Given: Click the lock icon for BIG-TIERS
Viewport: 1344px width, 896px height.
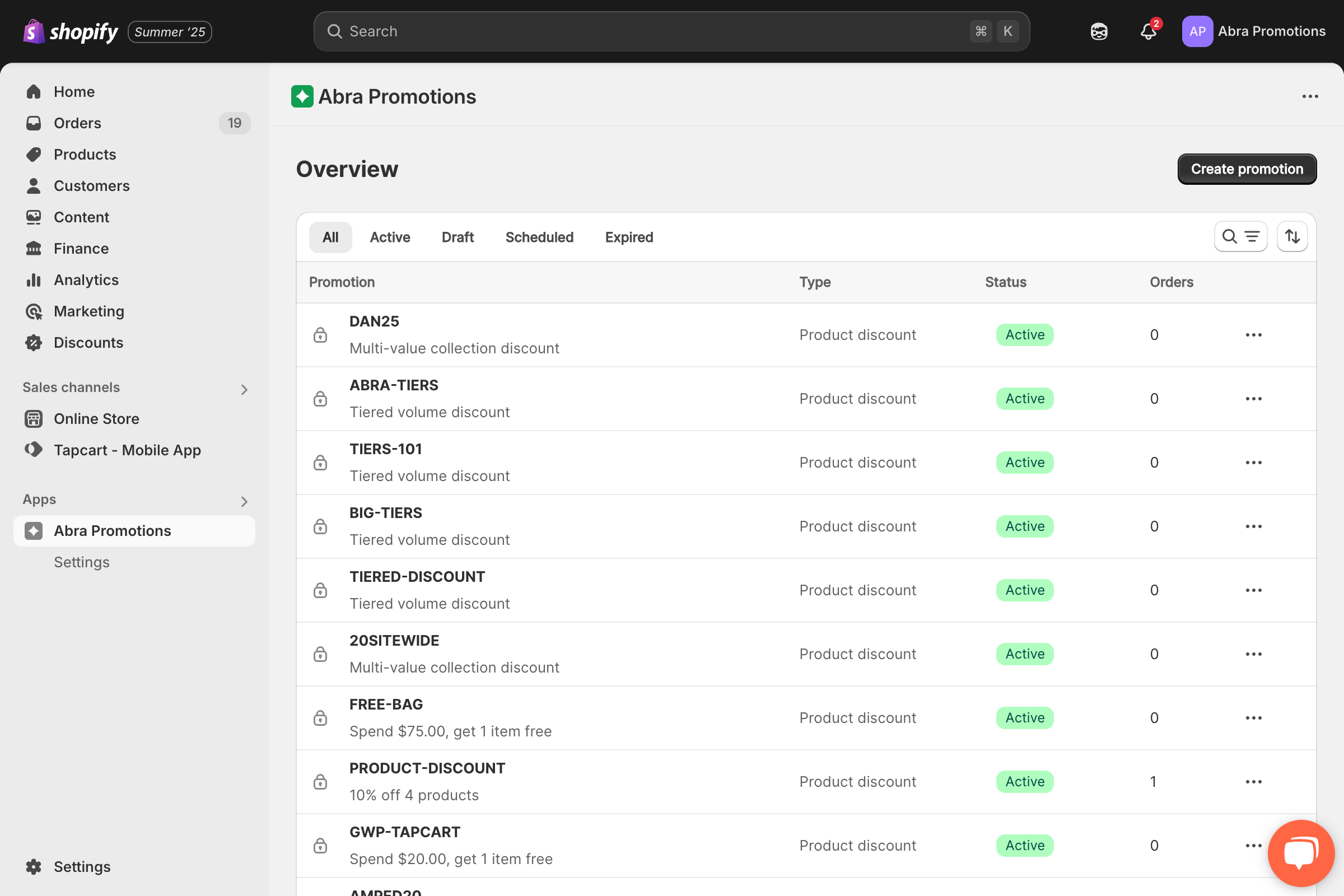Looking at the screenshot, I should pyautogui.click(x=320, y=526).
